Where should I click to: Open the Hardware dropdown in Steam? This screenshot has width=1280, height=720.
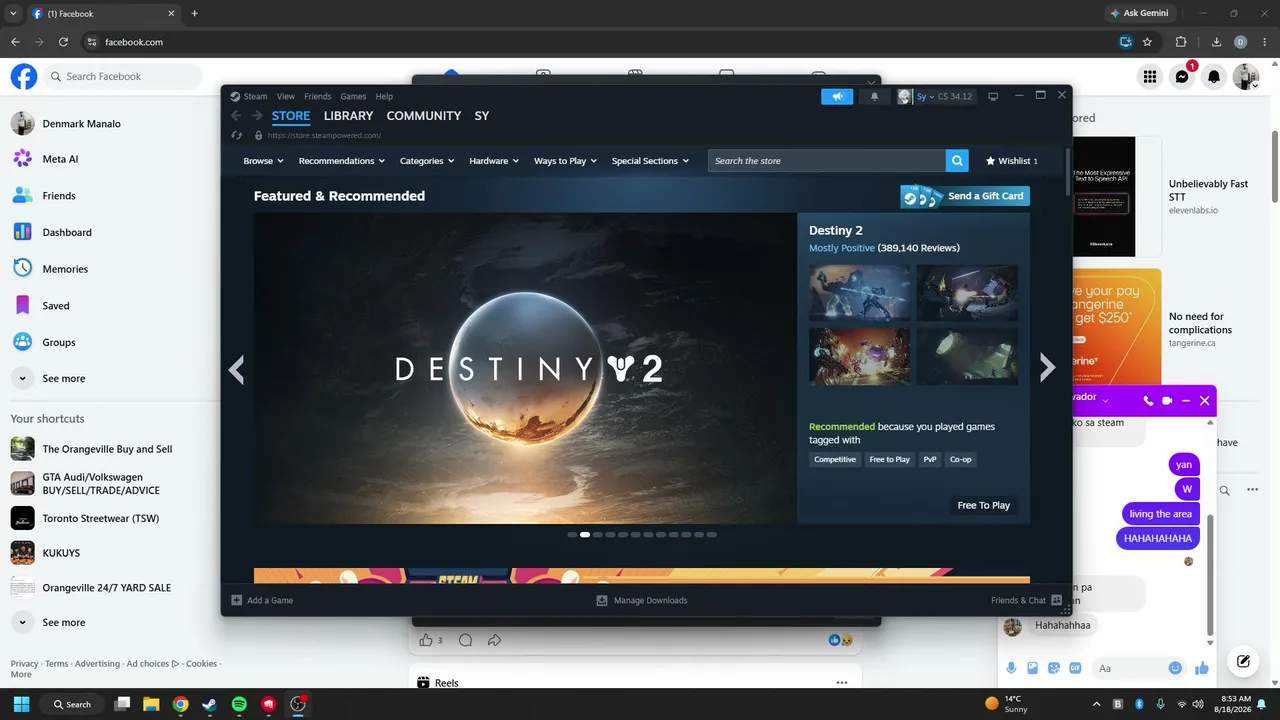point(494,161)
